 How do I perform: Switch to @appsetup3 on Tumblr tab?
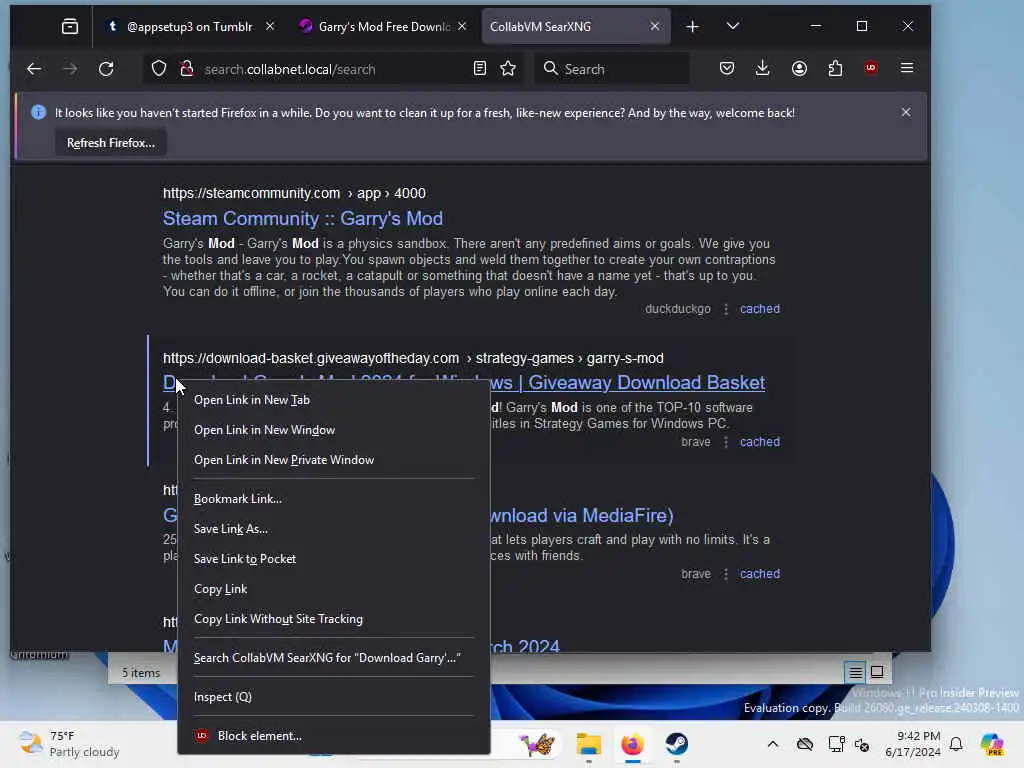(189, 26)
